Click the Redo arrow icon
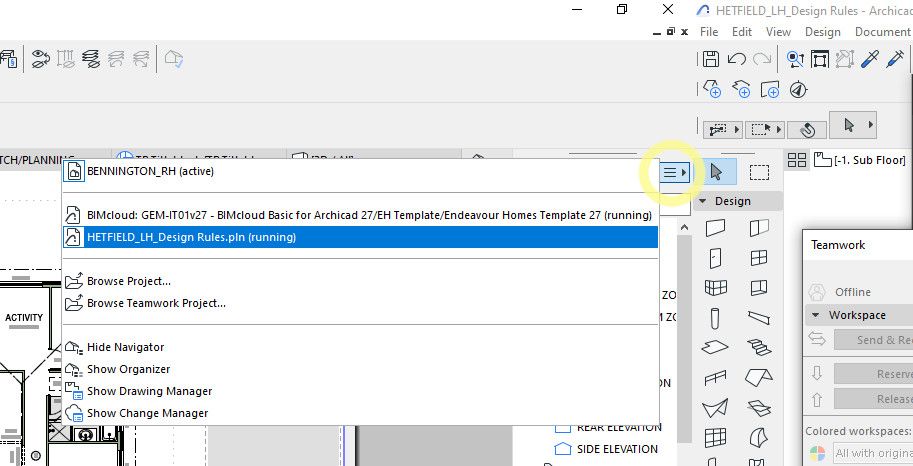 point(762,59)
